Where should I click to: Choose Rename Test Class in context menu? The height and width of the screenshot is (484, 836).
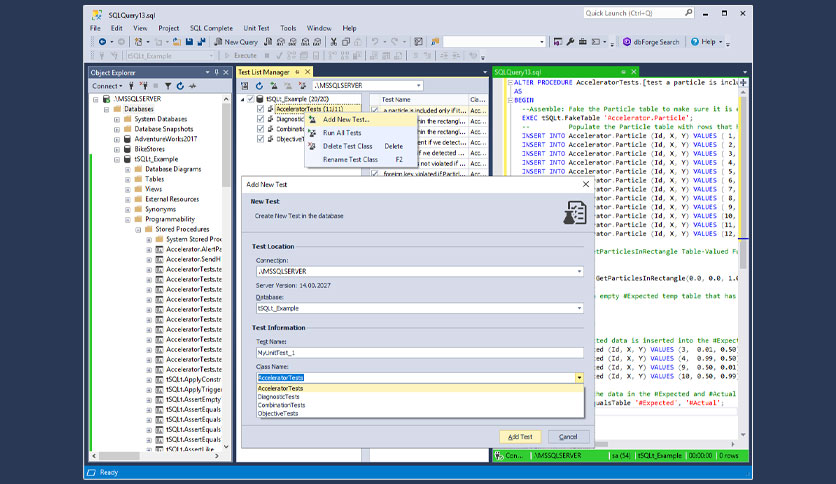coord(360,159)
